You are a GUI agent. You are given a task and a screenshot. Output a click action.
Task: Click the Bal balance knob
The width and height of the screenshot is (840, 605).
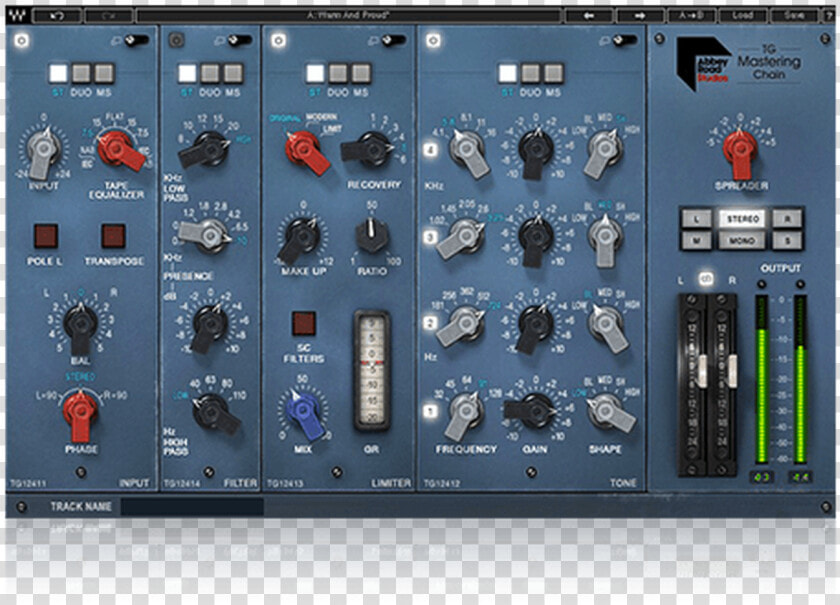click(80, 328)
